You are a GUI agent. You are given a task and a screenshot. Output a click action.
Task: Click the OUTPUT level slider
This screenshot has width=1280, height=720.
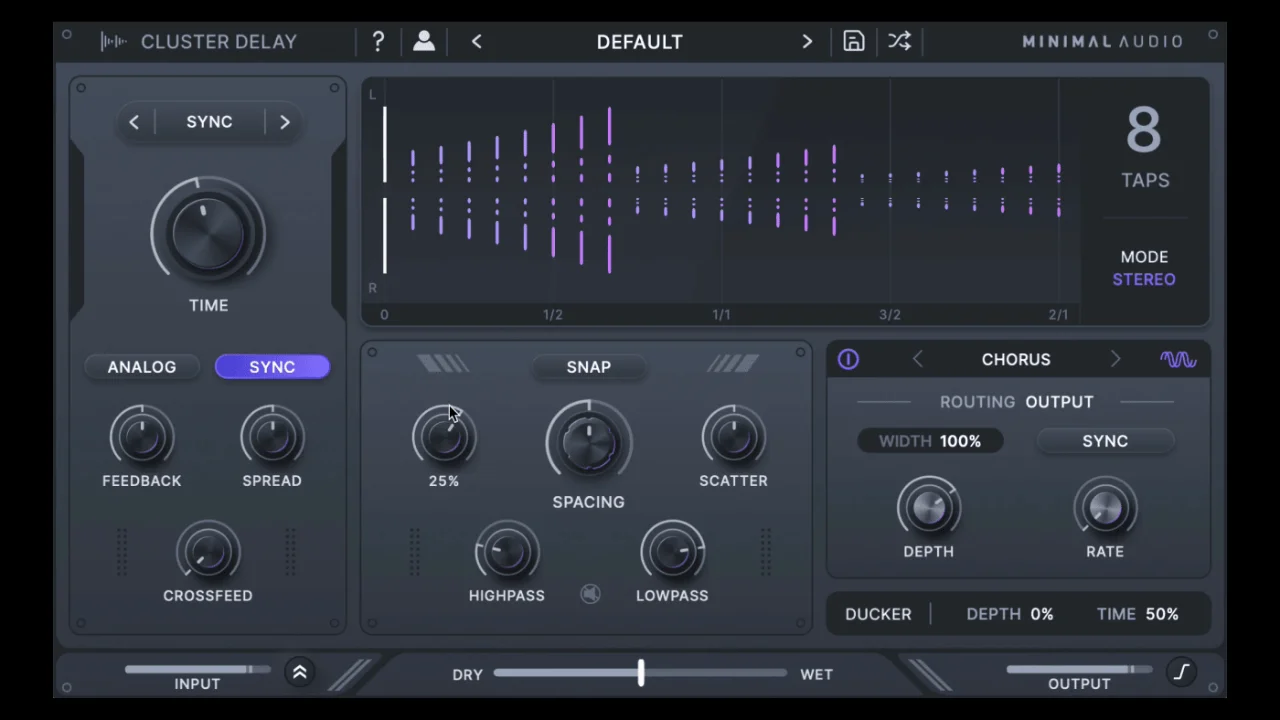click(x=1079, y=669)
